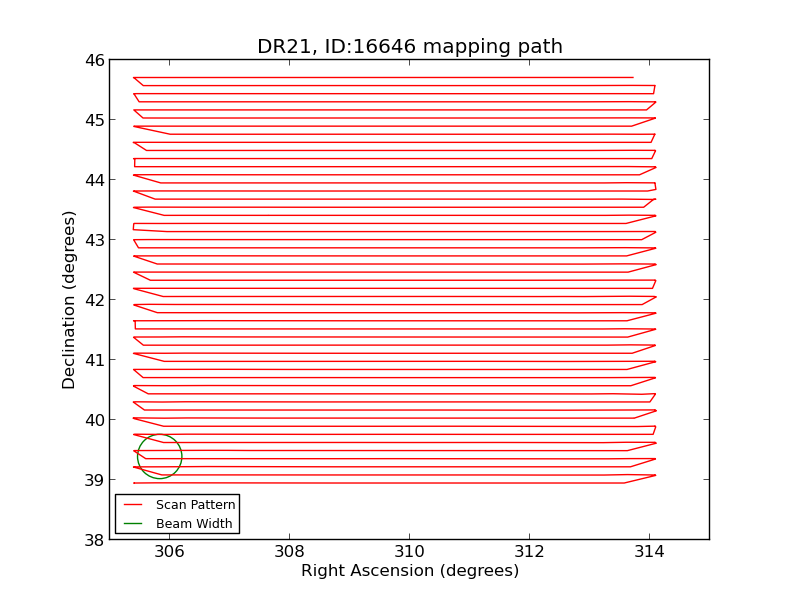Click y-axis tick label 46

tap(94, 60)
